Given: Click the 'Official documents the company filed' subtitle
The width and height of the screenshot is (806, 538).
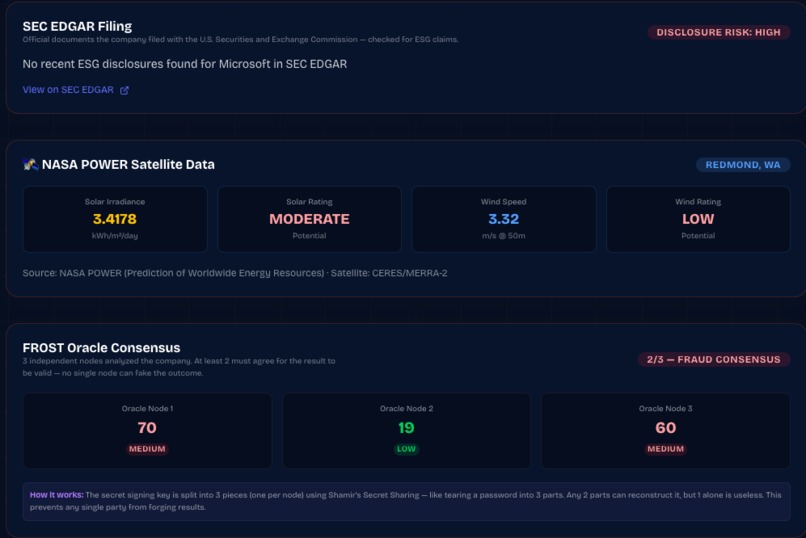Looking at the screenshot, I should pyautogui.click(x=240, y=40).
